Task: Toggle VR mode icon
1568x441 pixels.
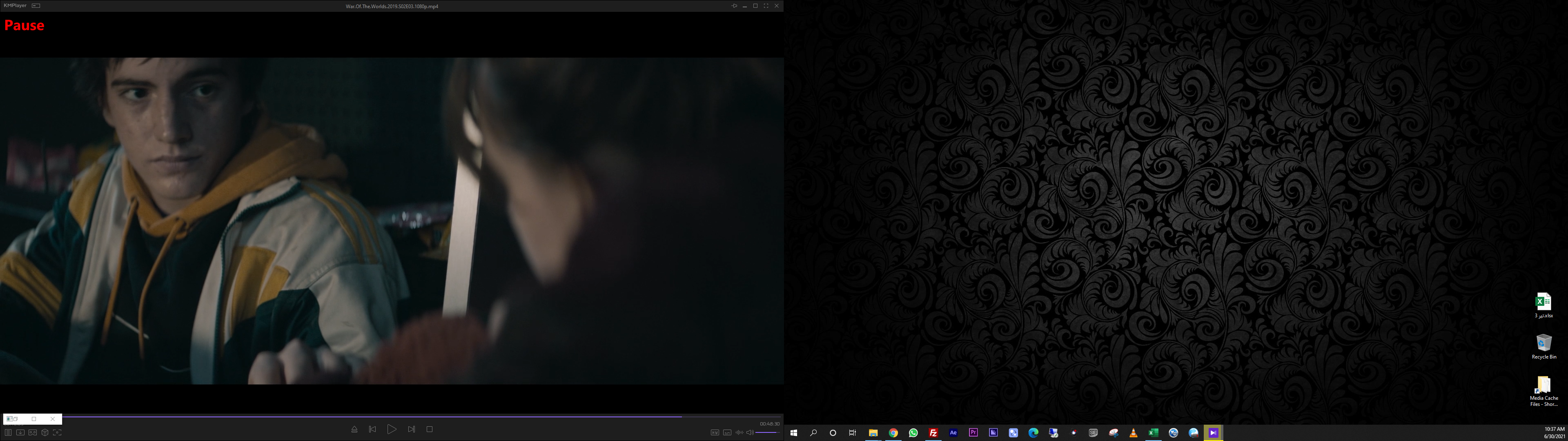Action: click(33, 432)
